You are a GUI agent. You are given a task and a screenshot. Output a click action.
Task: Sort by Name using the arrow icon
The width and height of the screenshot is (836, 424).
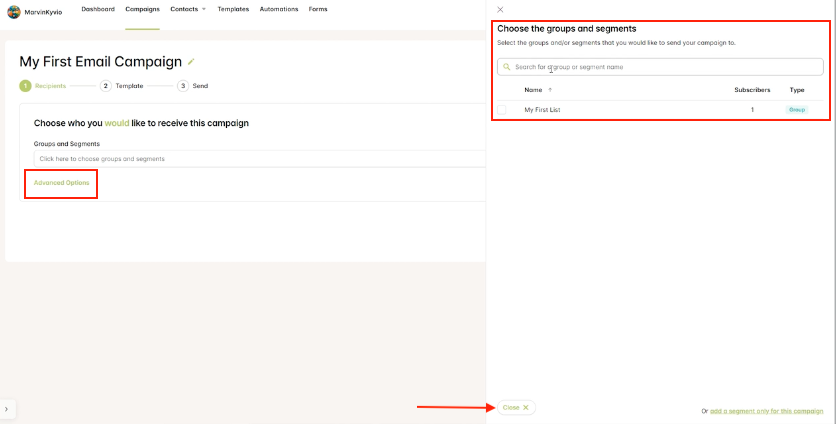point(550,90)
